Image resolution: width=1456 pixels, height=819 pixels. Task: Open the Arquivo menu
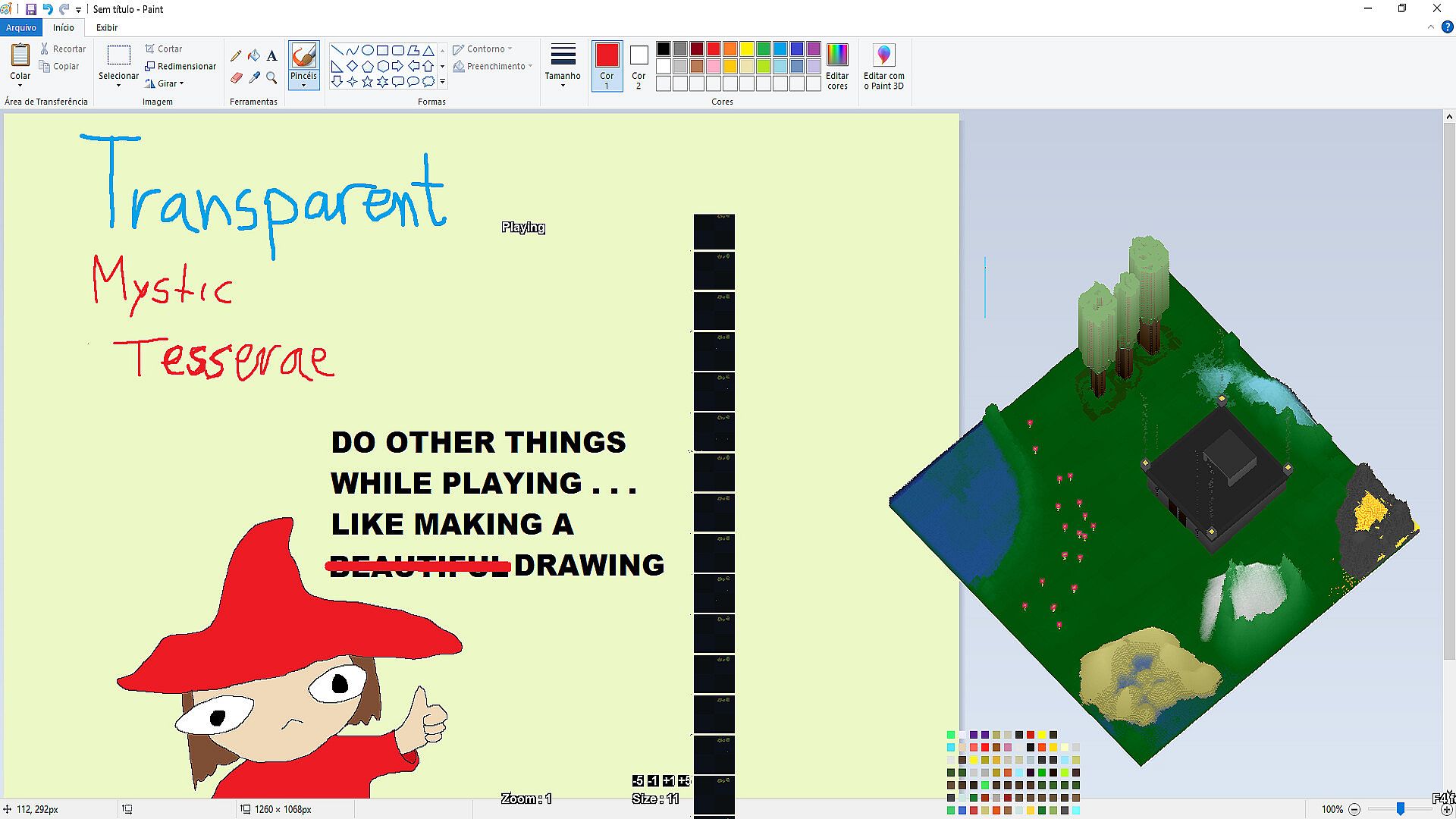pyautogui.click(x=21, y=27)
